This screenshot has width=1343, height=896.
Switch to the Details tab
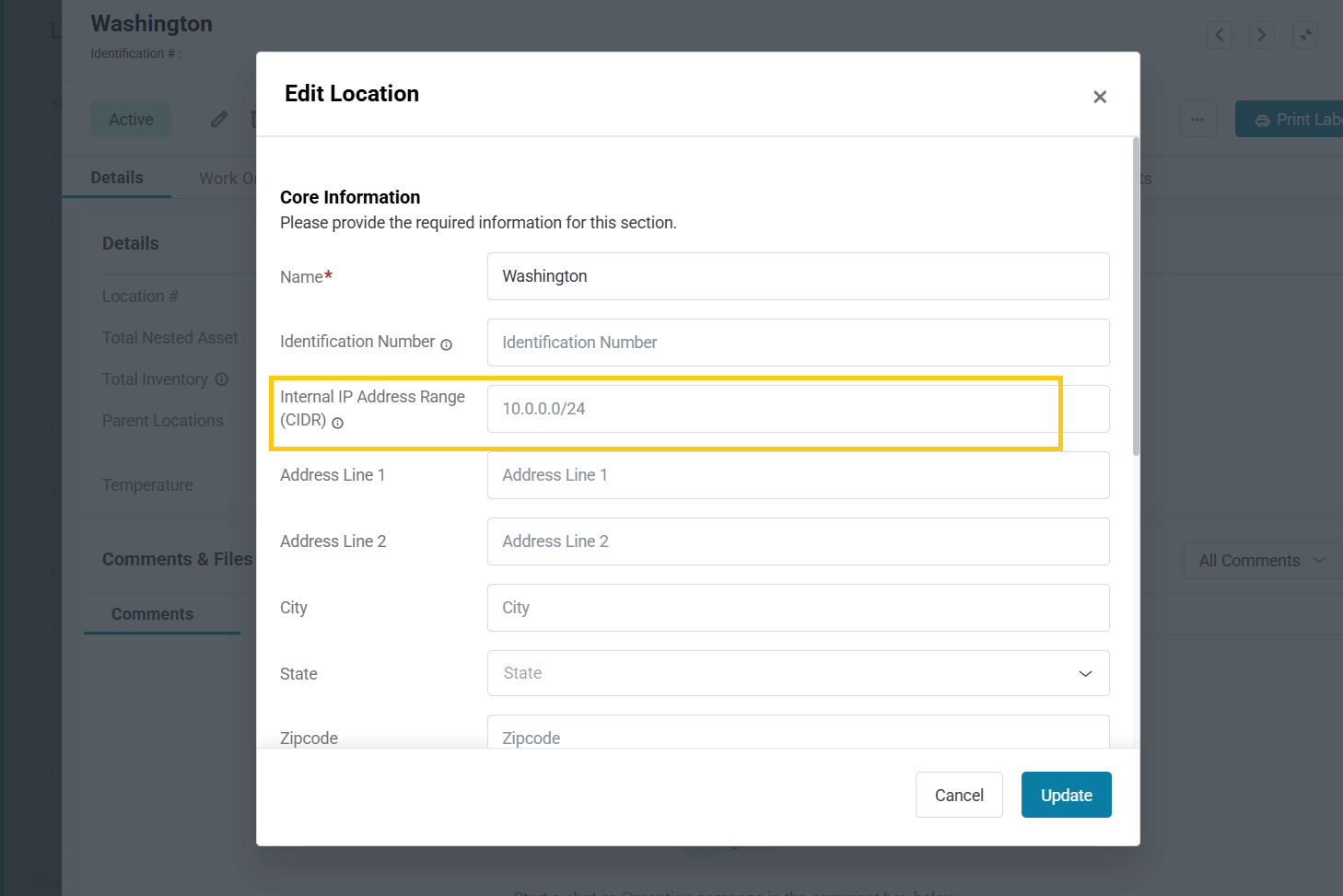[117, 178]
